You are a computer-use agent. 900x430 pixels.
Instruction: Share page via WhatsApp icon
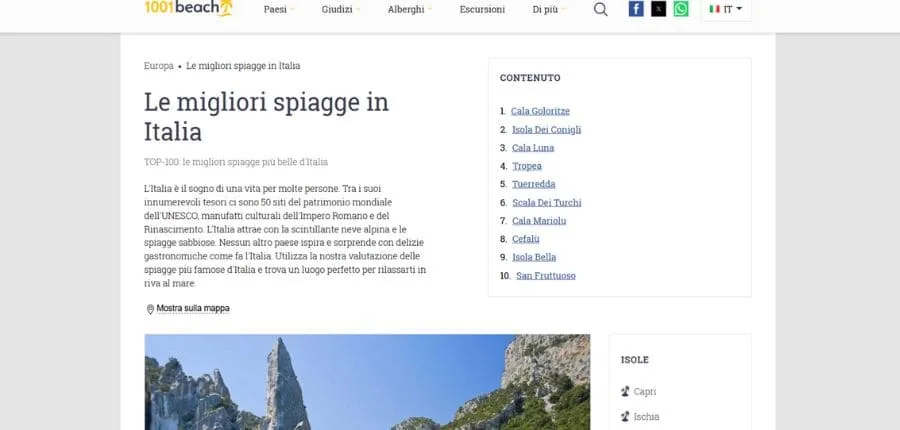681,9
